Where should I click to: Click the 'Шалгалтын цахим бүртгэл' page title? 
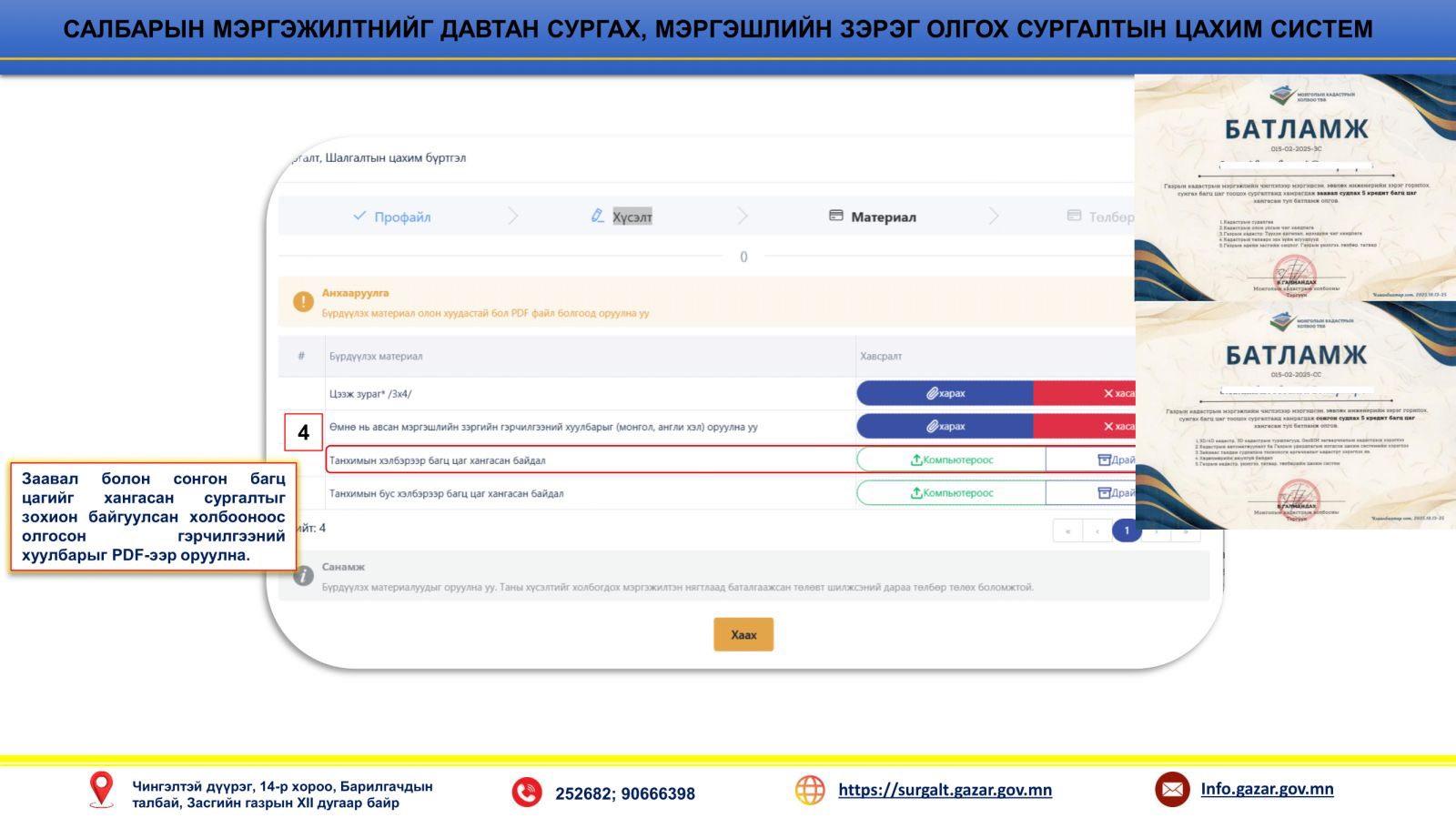pyautogui.click(x=395, y=157)
